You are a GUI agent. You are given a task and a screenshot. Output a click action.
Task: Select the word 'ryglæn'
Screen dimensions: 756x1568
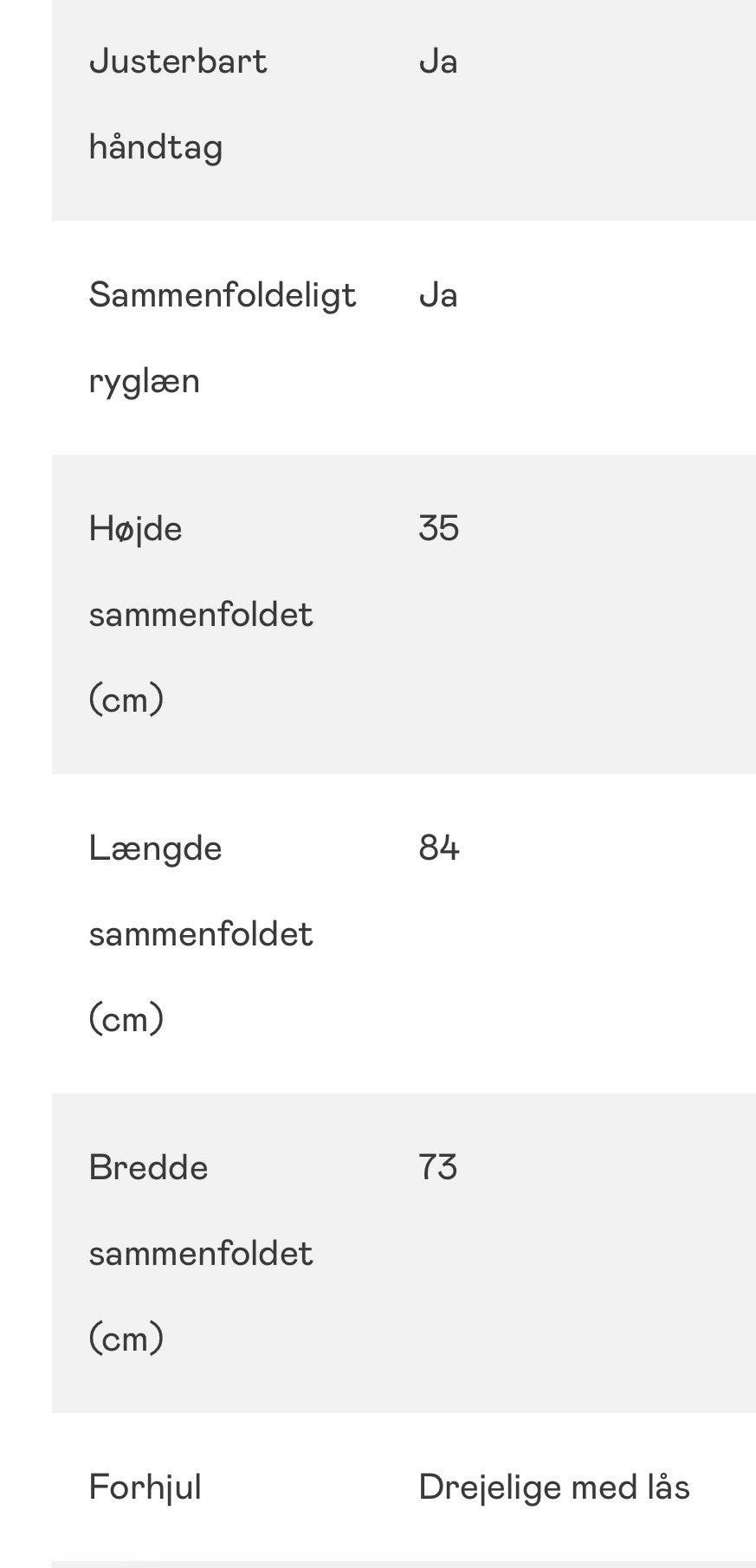145,381
